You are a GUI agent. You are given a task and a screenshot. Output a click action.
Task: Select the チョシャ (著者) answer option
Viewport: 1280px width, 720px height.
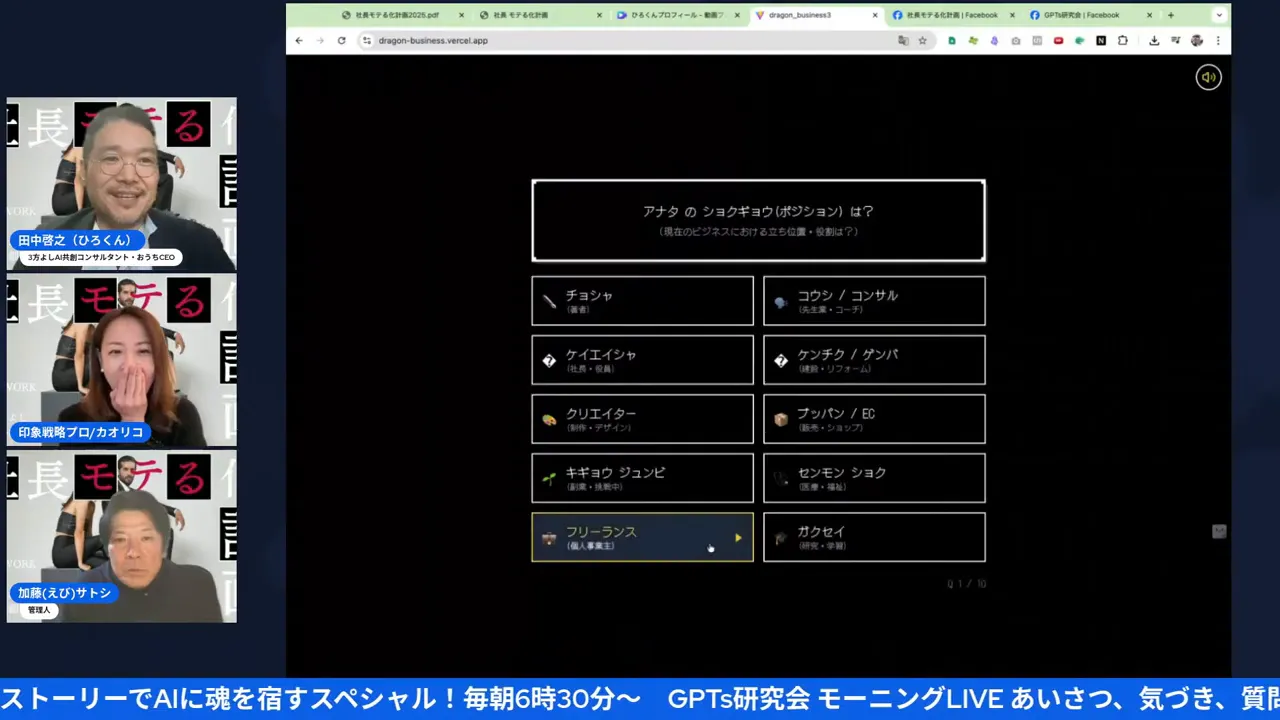click(641, 300)
